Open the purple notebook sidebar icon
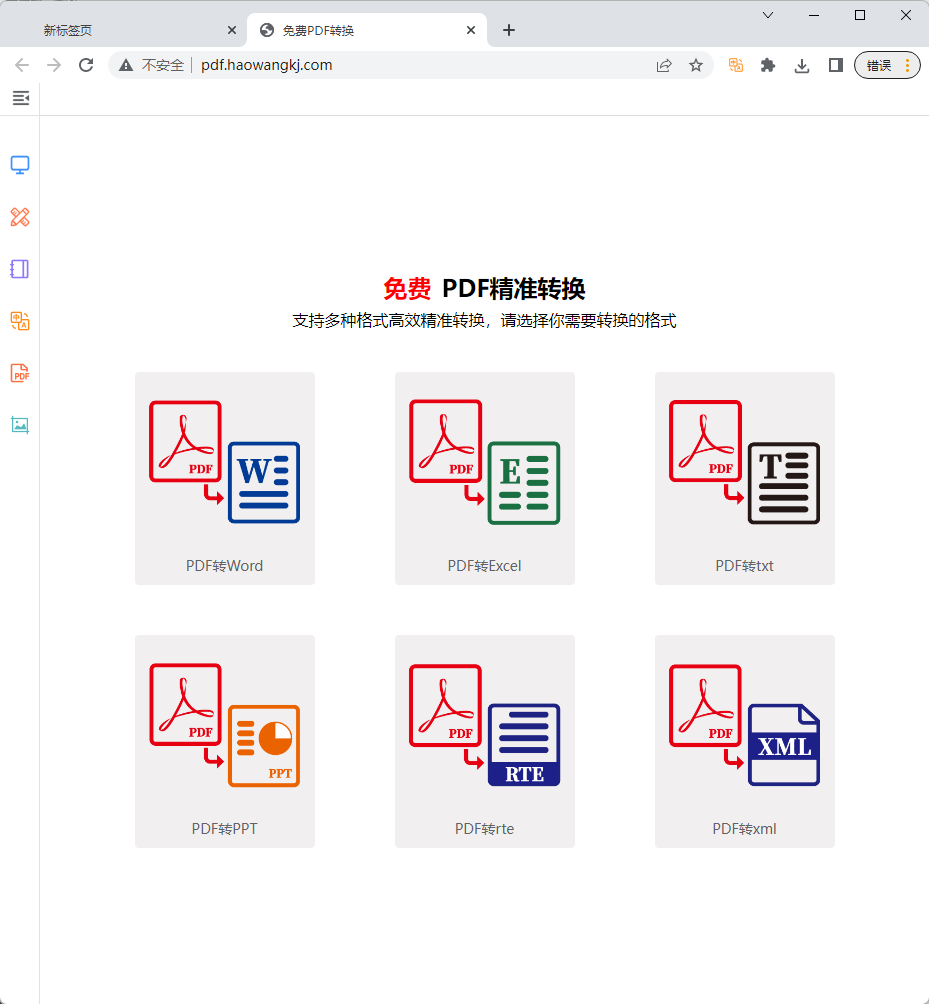 [x=20, y=269]
